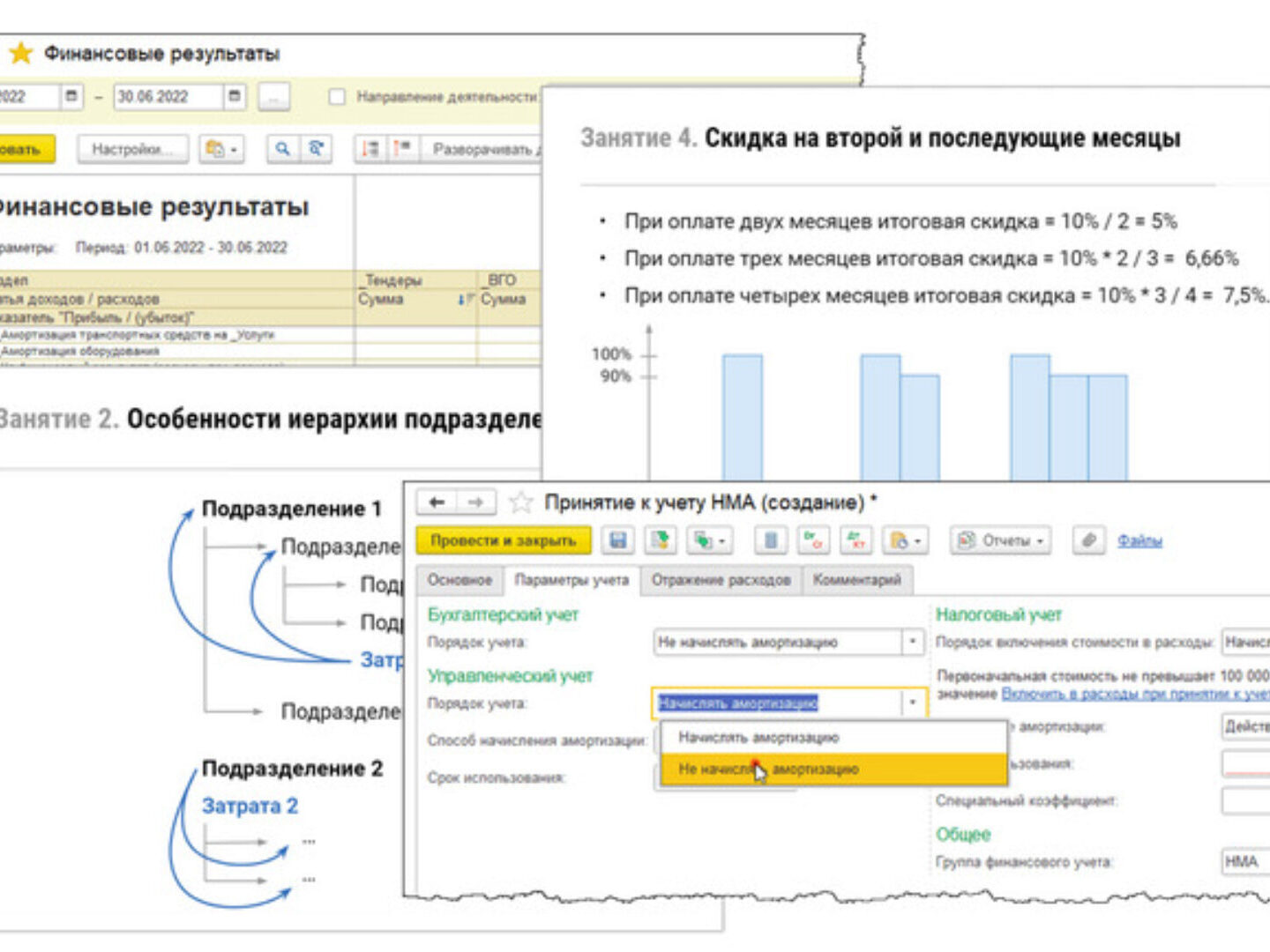
Task: Expand the Бухгалтерский учет Порядок учета dropdown
Action: (913, 642)
